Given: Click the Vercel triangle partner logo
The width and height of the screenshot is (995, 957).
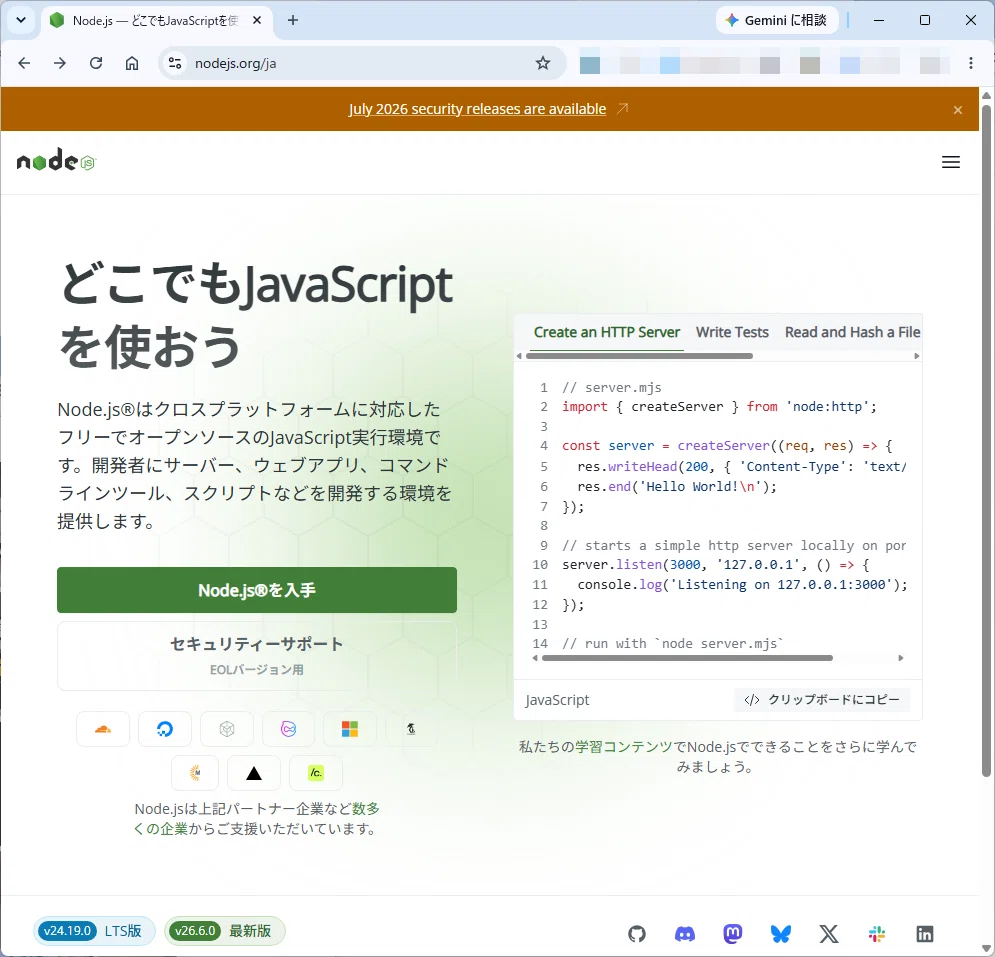Looking at the screenshot, I should coord(254,773).
